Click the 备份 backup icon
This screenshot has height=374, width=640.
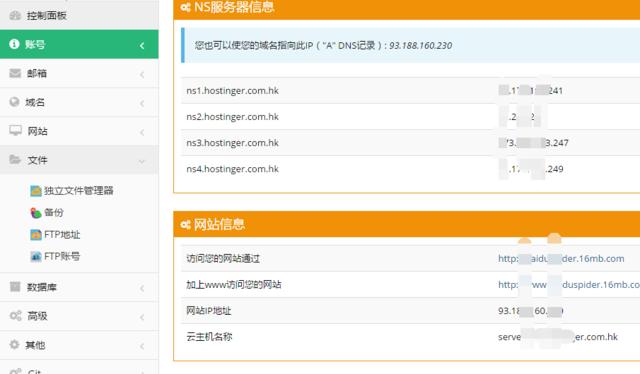[x=36, y=213]
